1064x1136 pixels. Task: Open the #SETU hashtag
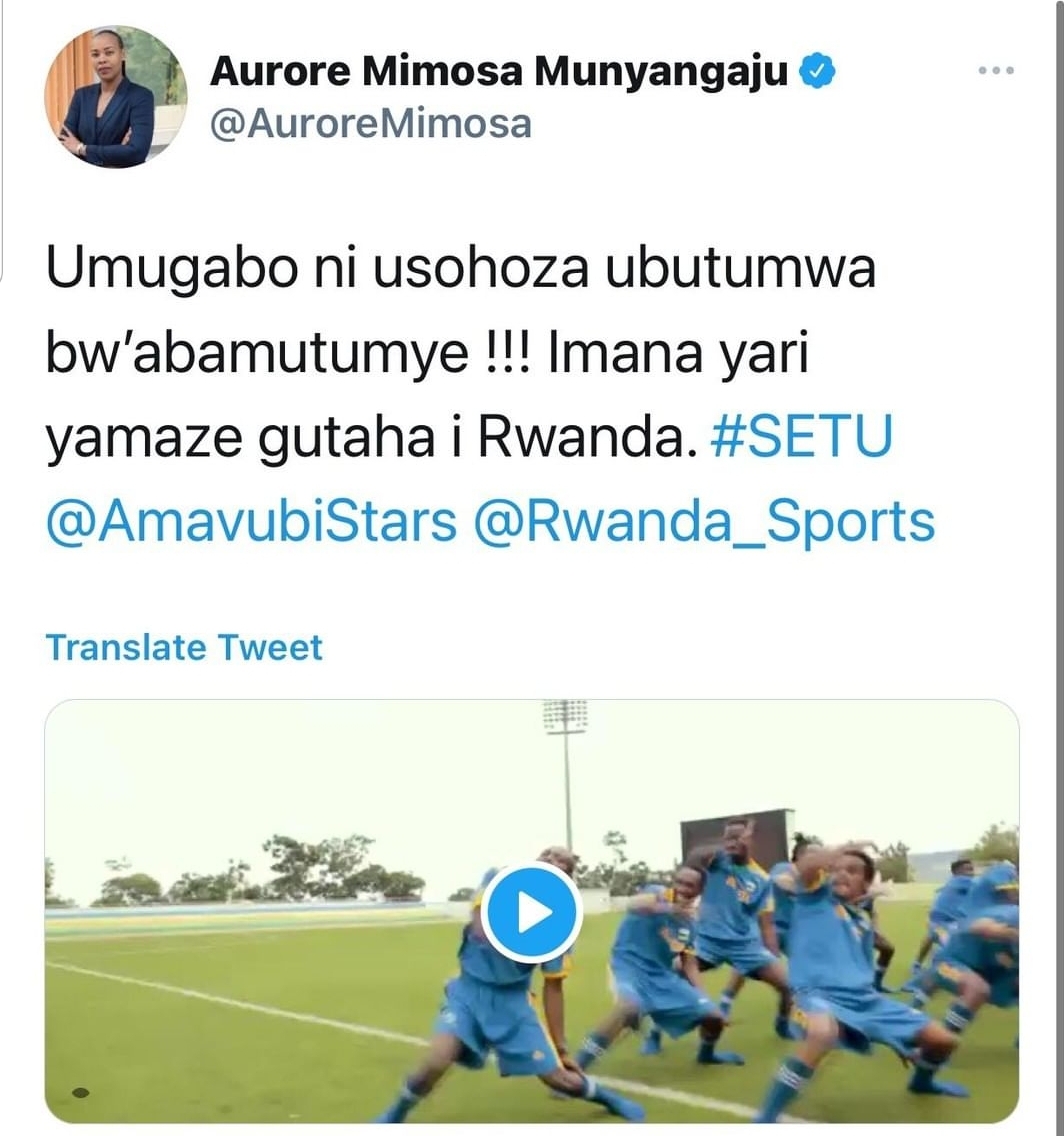(802, 436)
